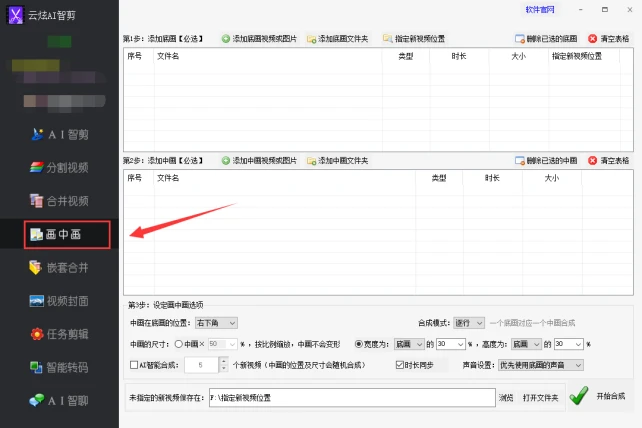642x428 pixels.
Task: Click 序号 header in step 2 table
Action: tap(135, 178)
